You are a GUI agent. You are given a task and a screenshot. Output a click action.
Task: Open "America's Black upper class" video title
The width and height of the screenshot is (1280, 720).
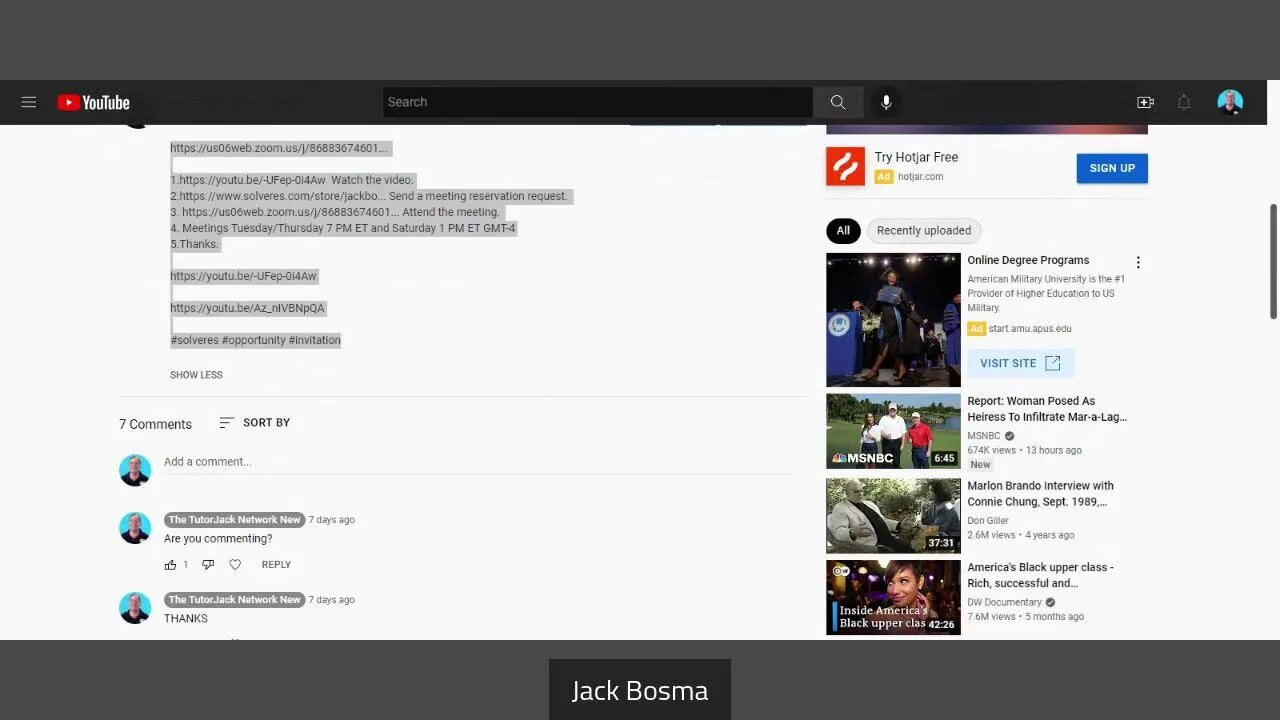click(1040, 575)
